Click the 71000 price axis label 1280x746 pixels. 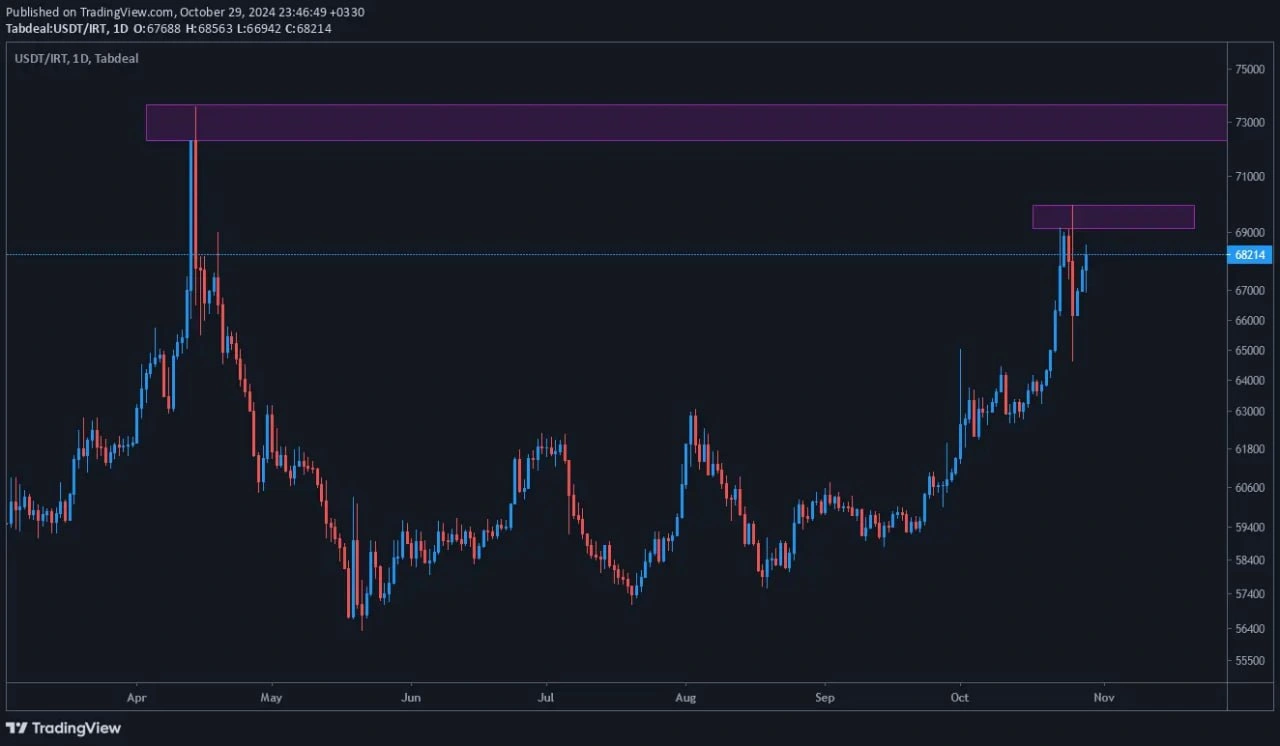pos(1251,176)
